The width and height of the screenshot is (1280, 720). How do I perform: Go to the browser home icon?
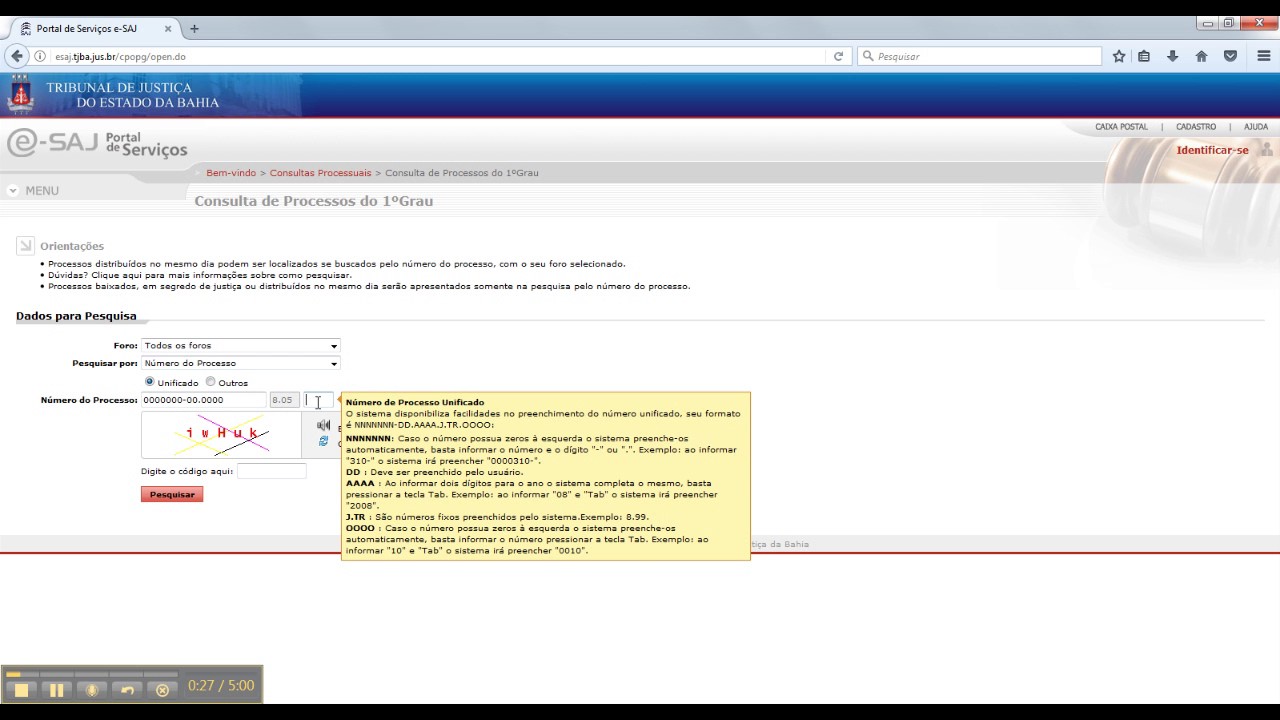(x=1201, y=56)
